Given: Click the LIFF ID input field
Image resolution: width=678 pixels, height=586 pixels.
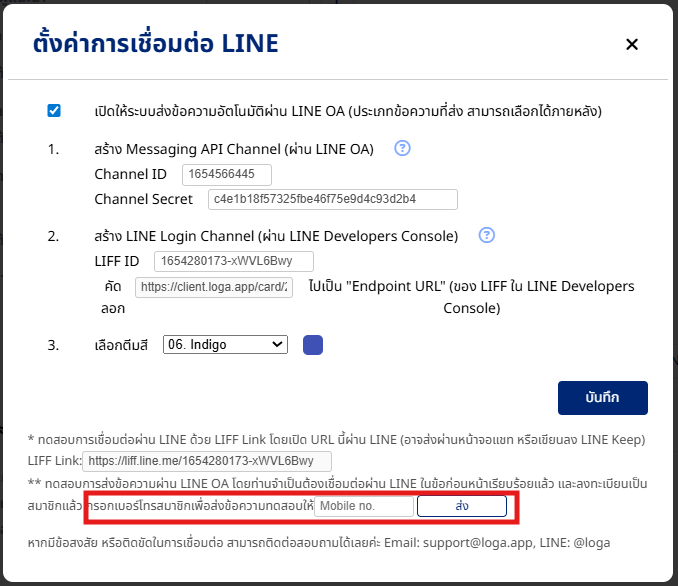Looking at the screenshot, I should [233, 261].
